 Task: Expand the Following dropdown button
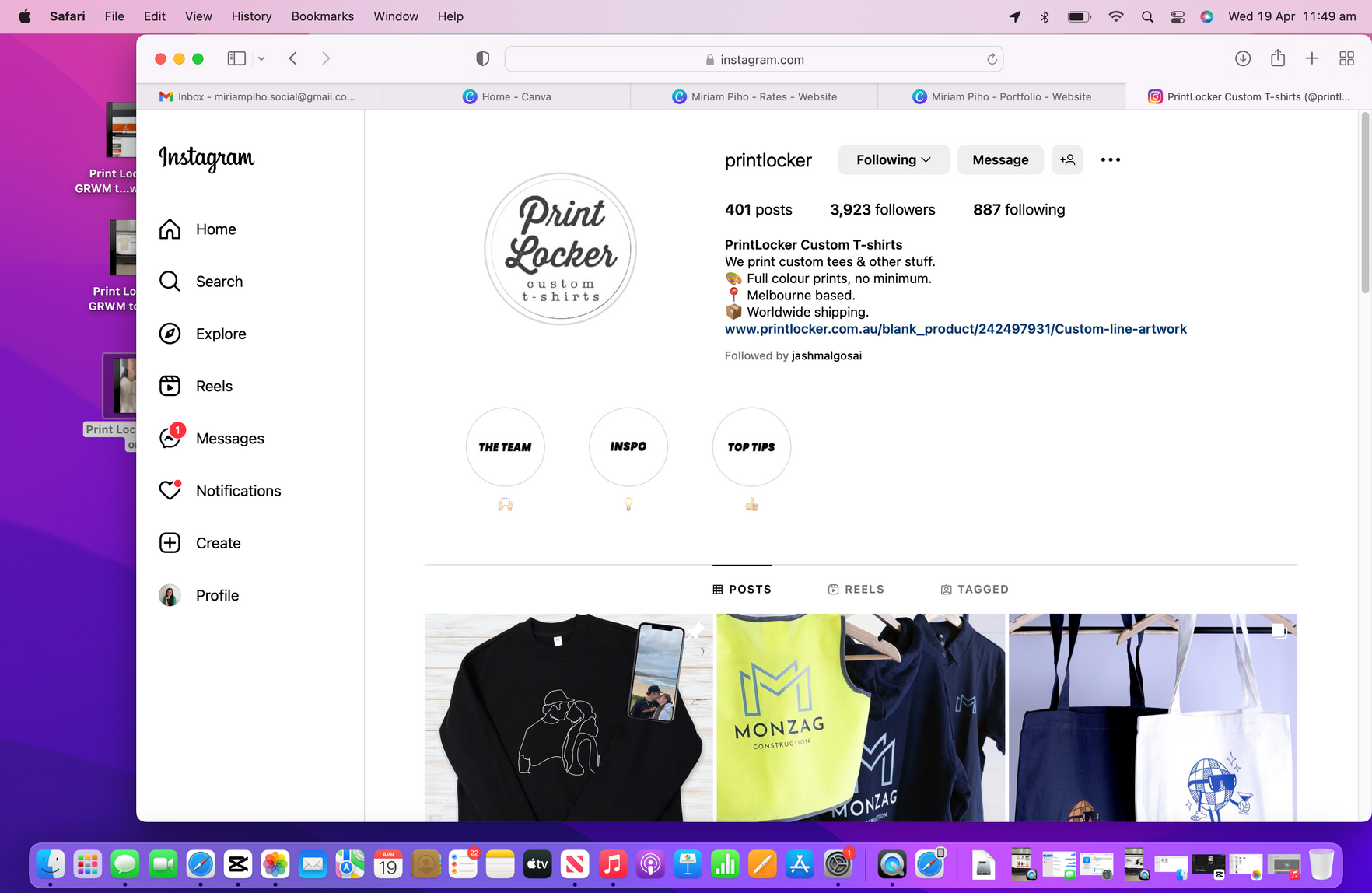tap(894, 159)
